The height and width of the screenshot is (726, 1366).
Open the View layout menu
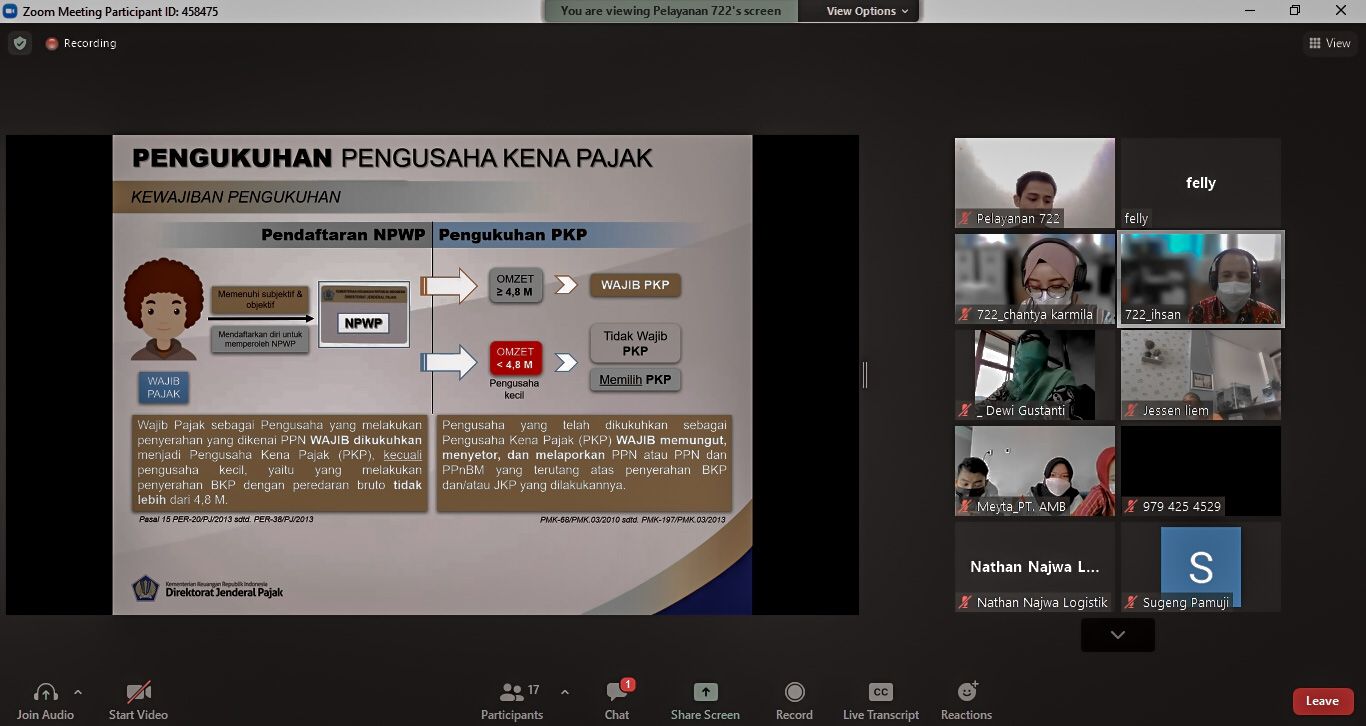point(1329,43)
